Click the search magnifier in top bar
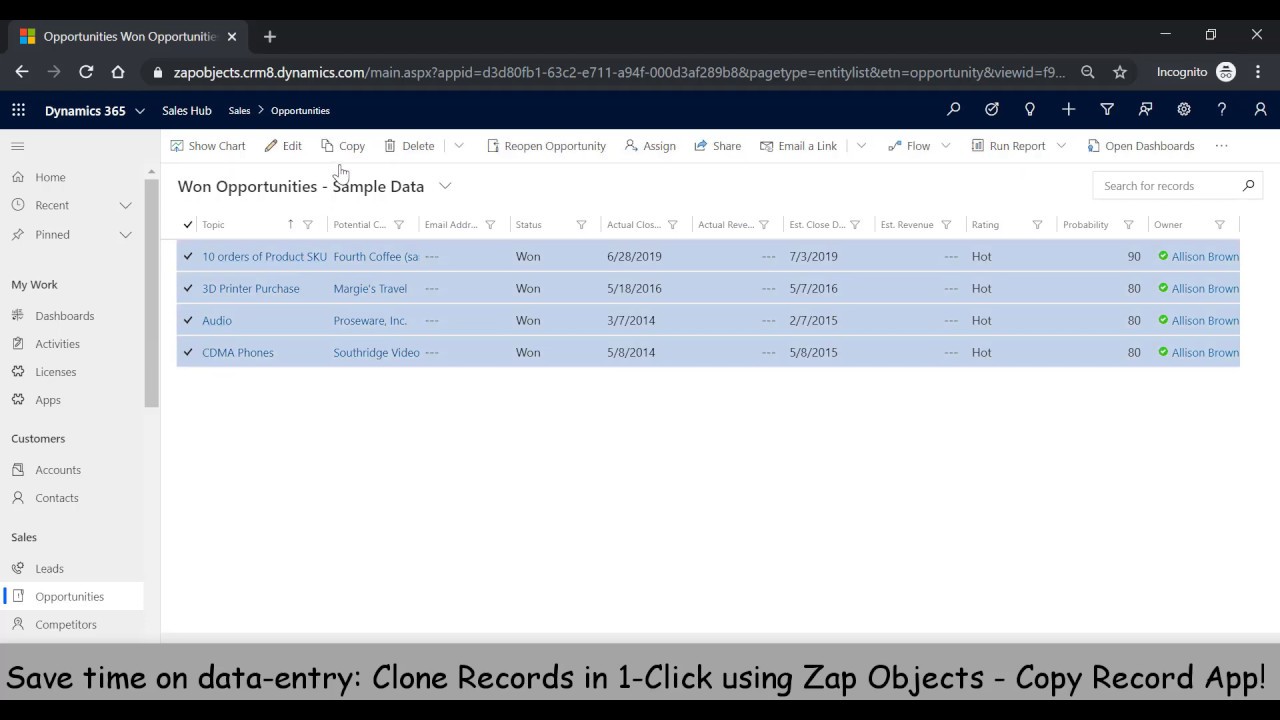The width and height of the screenshot is (1280, 720). (953, 109)
